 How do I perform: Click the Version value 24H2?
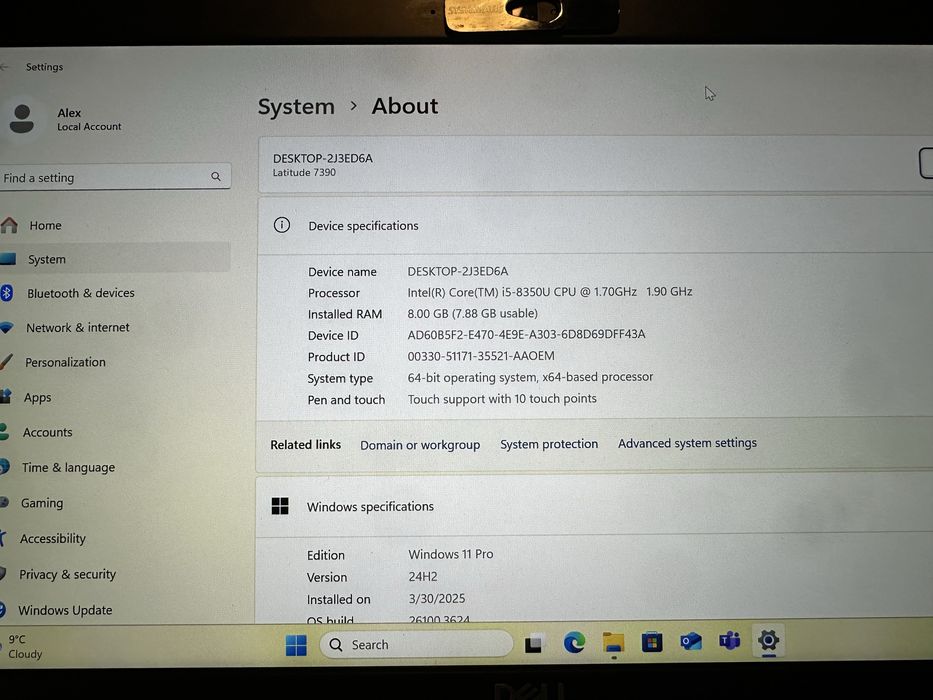coord(422,577)
